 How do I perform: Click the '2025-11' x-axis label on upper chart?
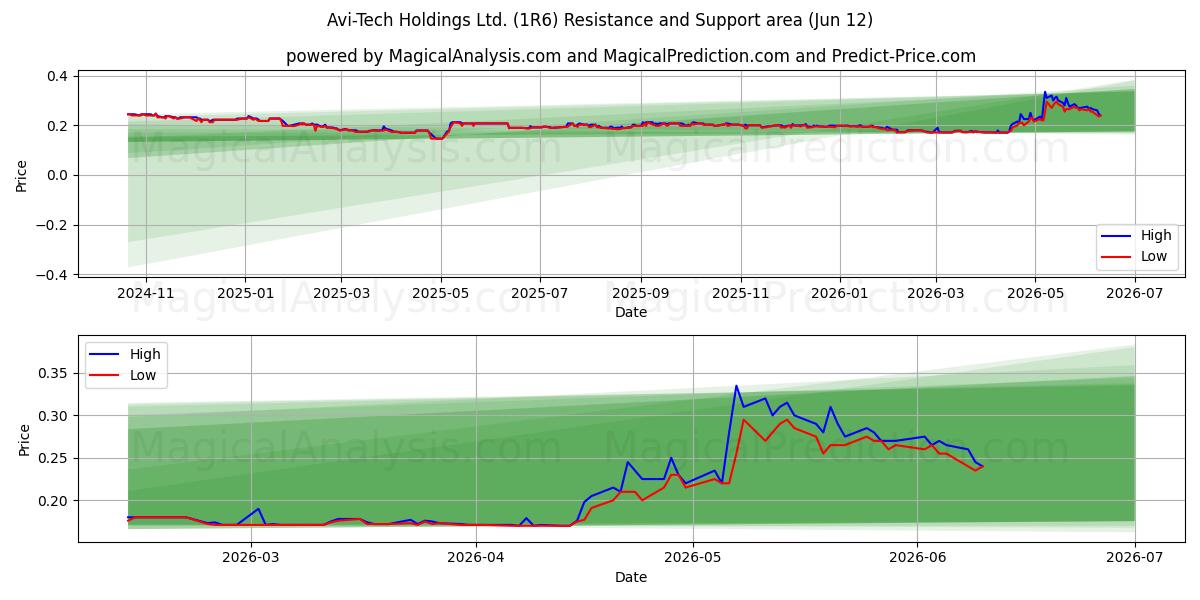click(x=741, y=293)
